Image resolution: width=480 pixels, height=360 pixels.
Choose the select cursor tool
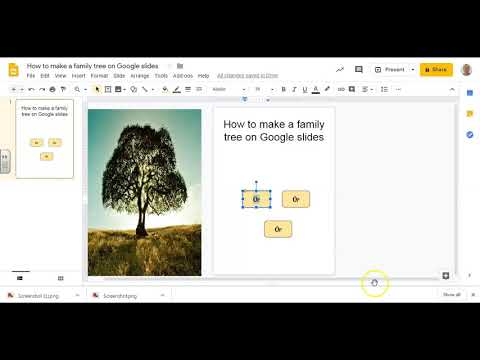97,89
